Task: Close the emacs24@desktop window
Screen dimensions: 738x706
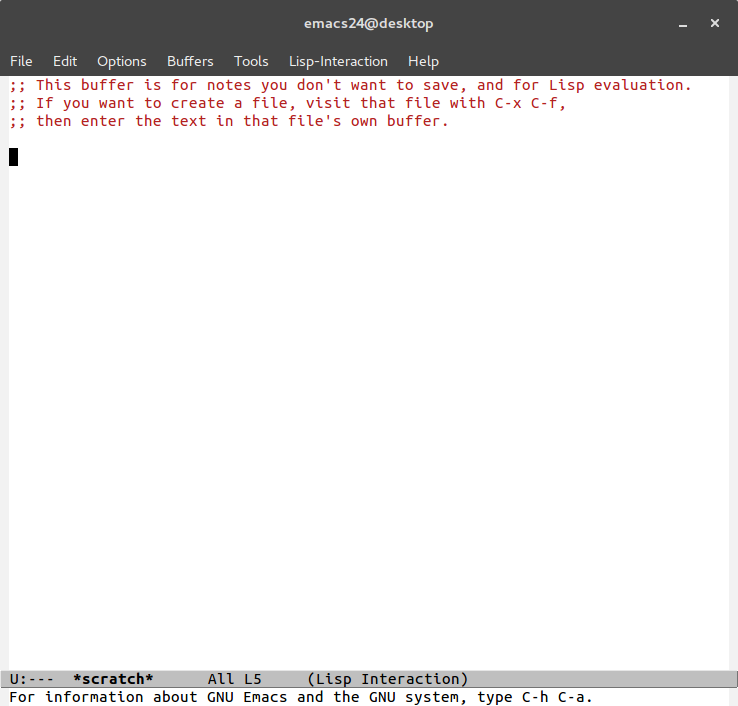Action: click(x=714, y=23)
